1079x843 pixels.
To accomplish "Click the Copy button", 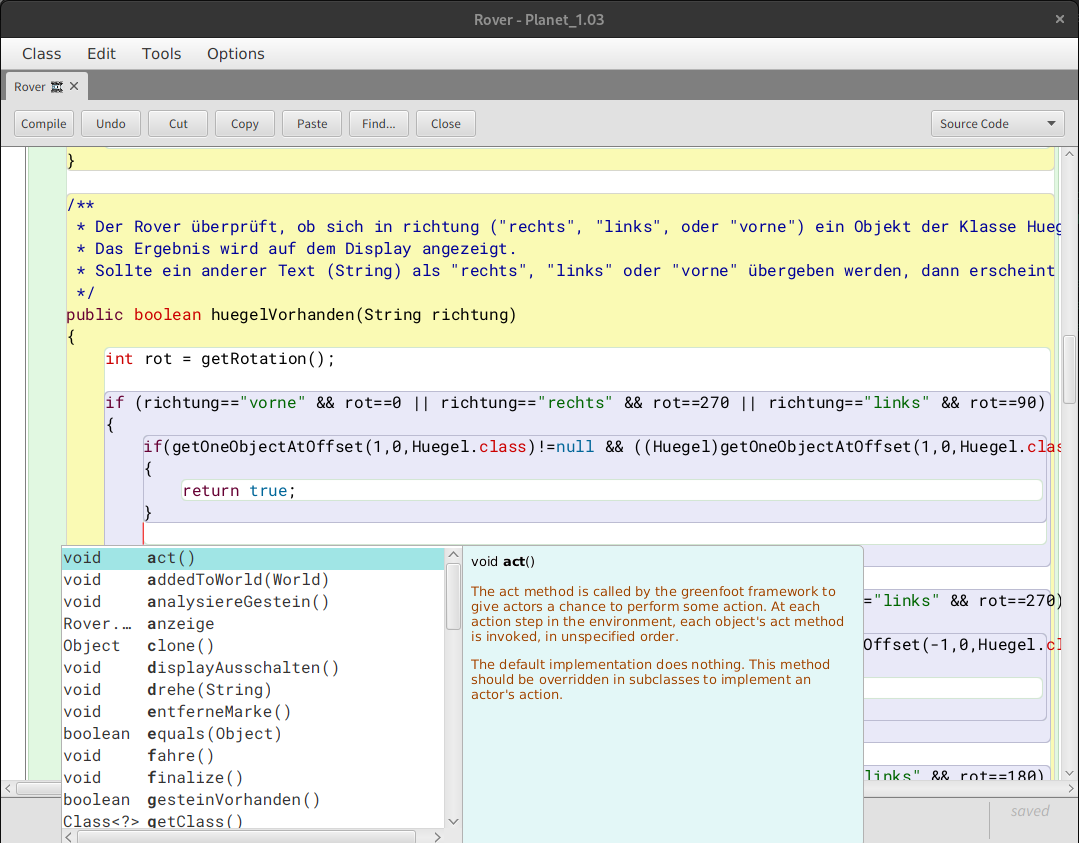I will (x=244, y=124).
